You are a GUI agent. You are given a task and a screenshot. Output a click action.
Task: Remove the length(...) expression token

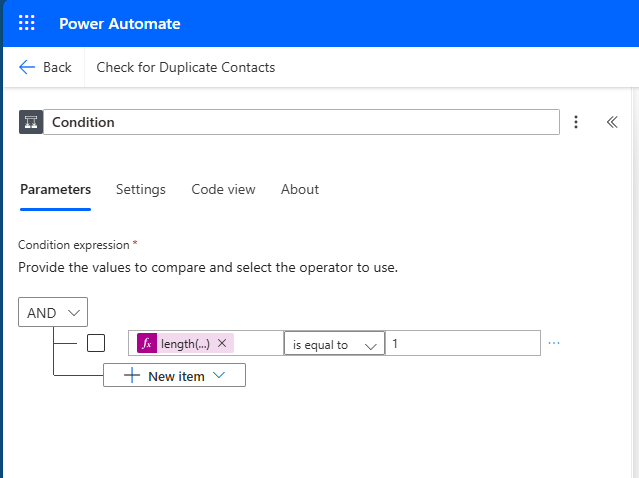(222, 343)
